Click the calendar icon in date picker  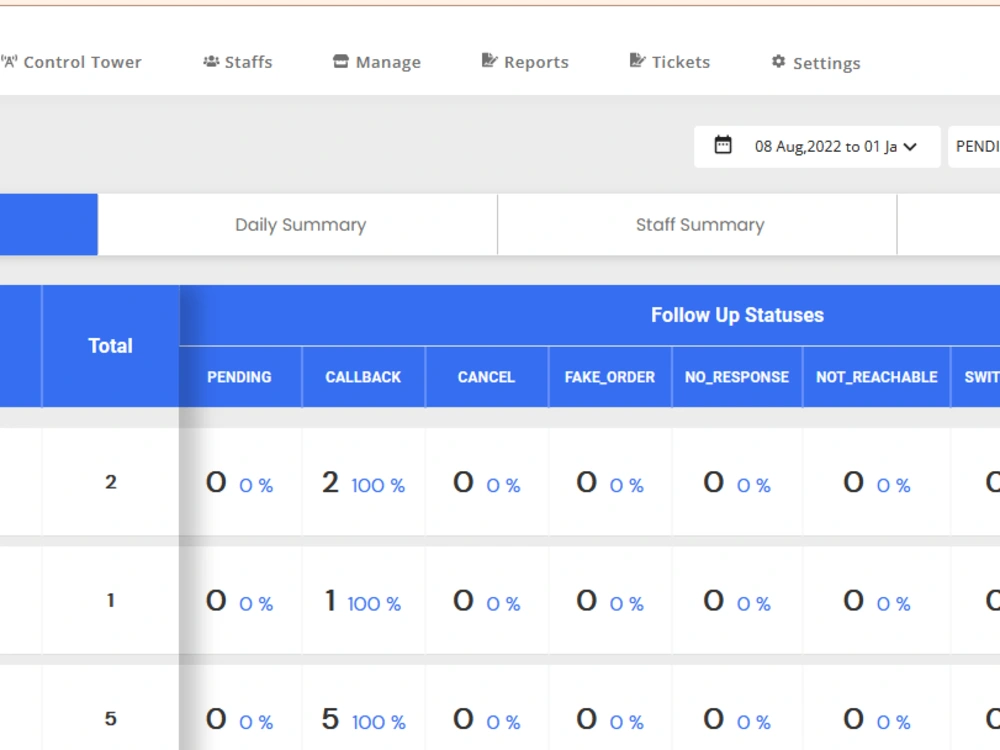pyautogui.click(x=723, y=145)
